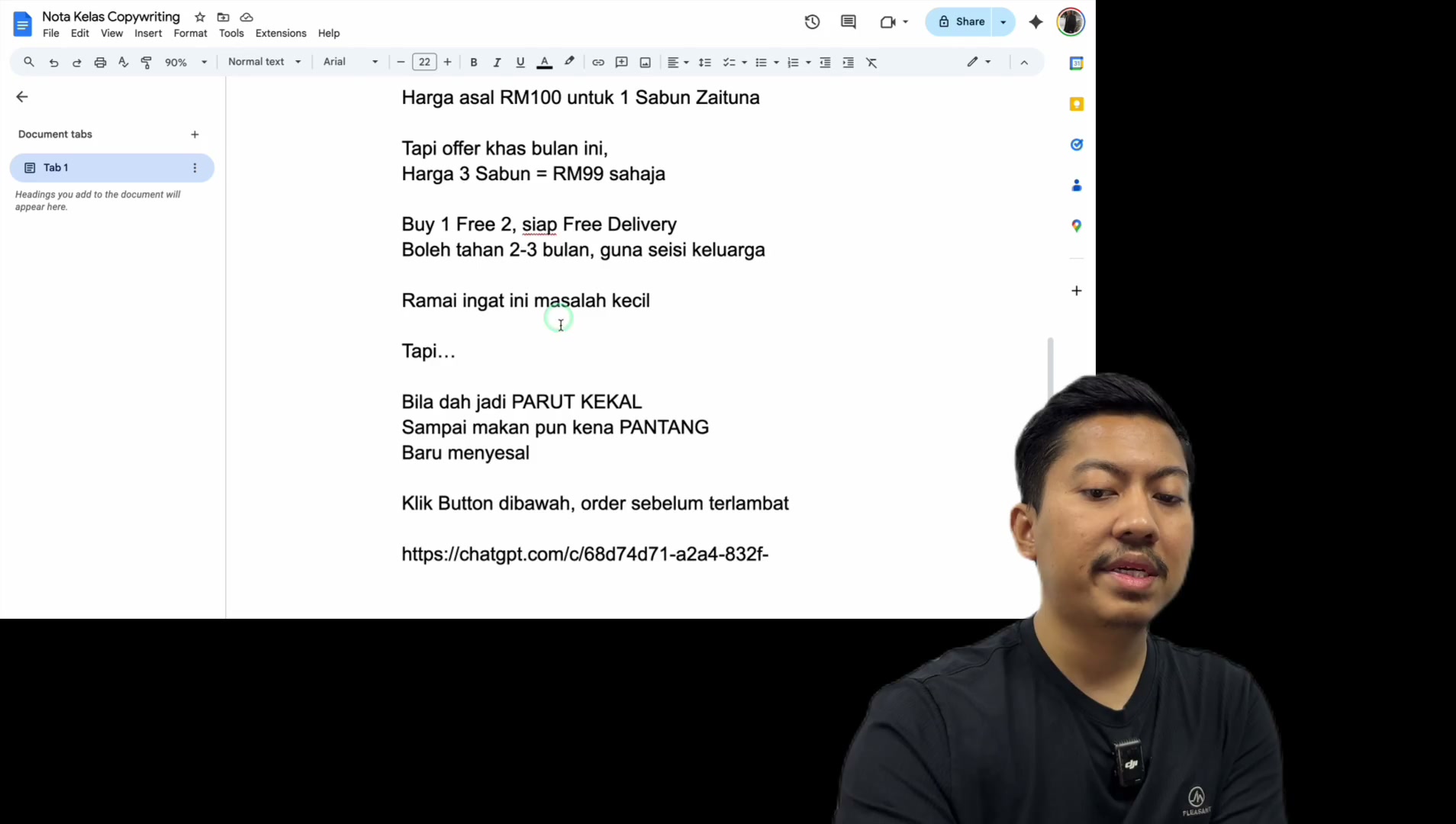The height and width of the screenshot is (824, 1456).
Task: Open the Insert menu
Action: coord(148,34)
